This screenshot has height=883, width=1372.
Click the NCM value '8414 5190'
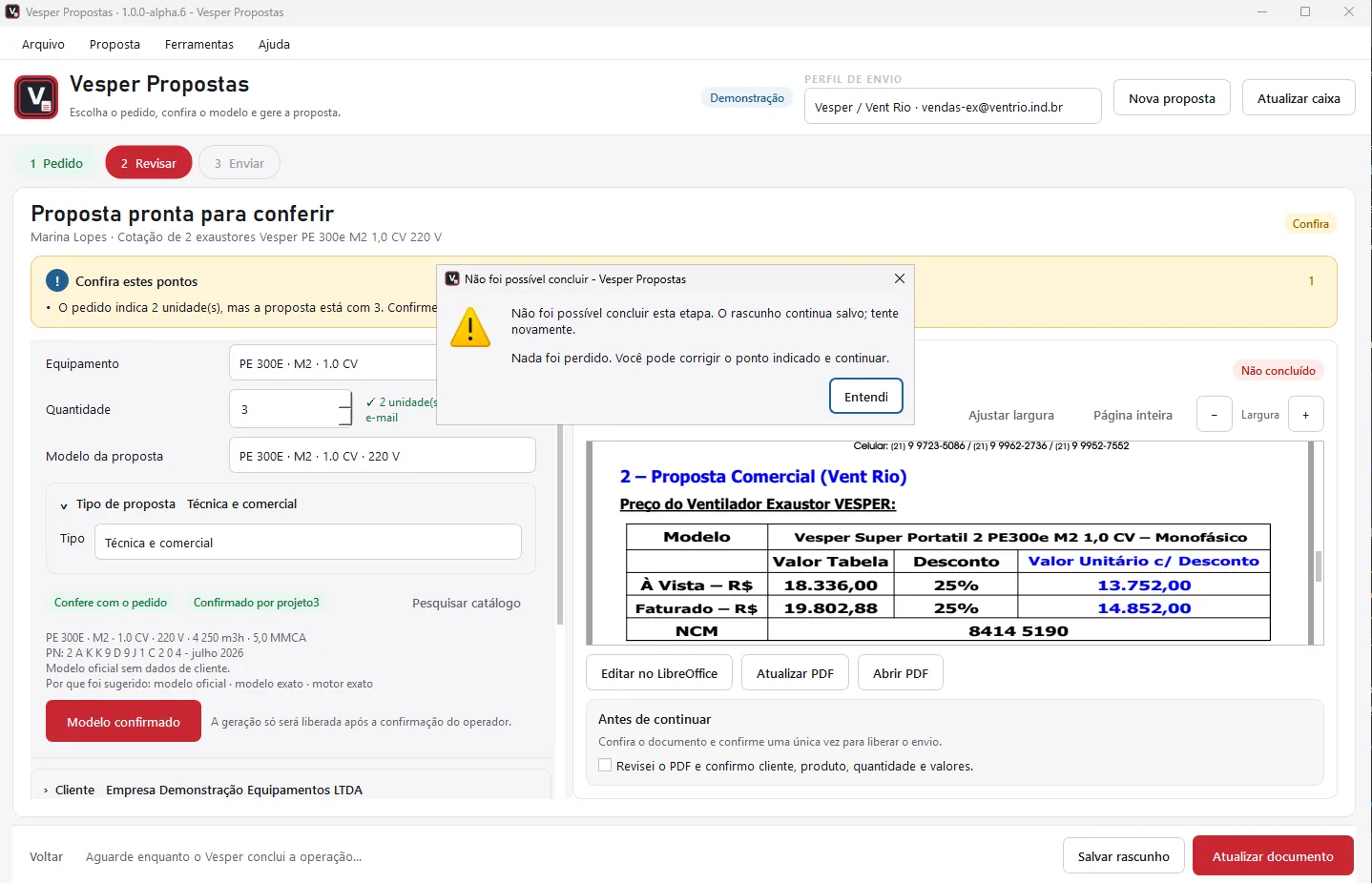[x=1018, y=630]
